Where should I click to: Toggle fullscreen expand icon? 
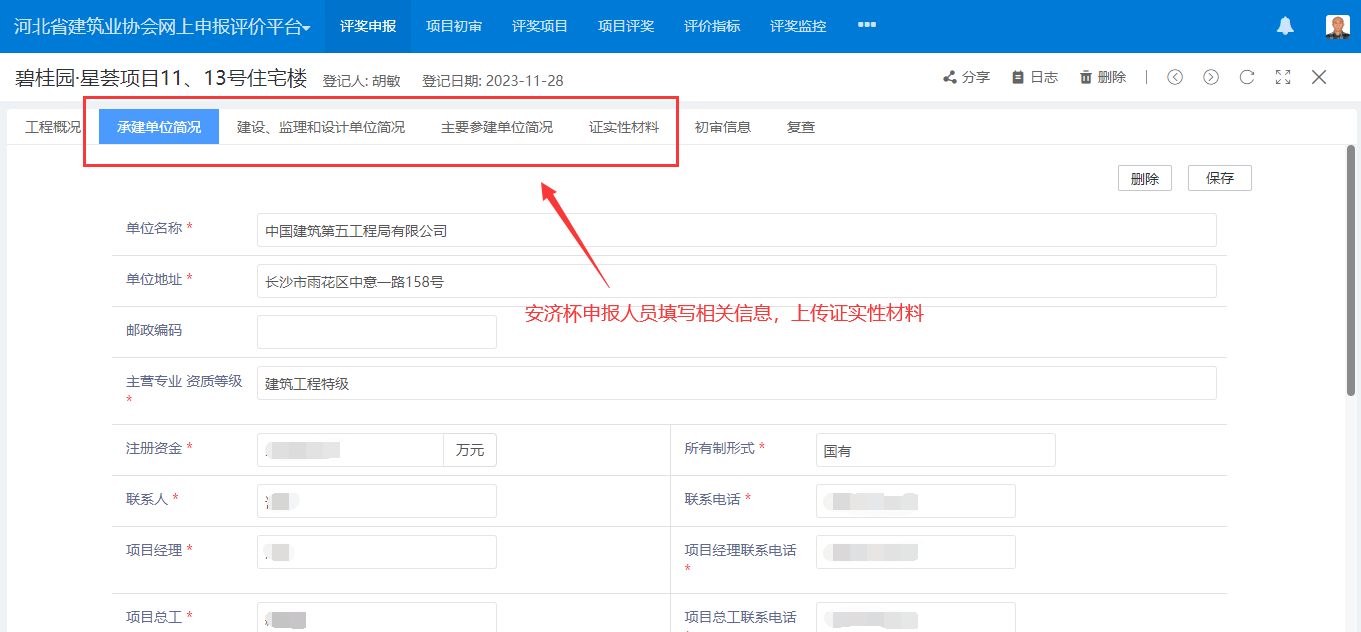point(1283,77)
